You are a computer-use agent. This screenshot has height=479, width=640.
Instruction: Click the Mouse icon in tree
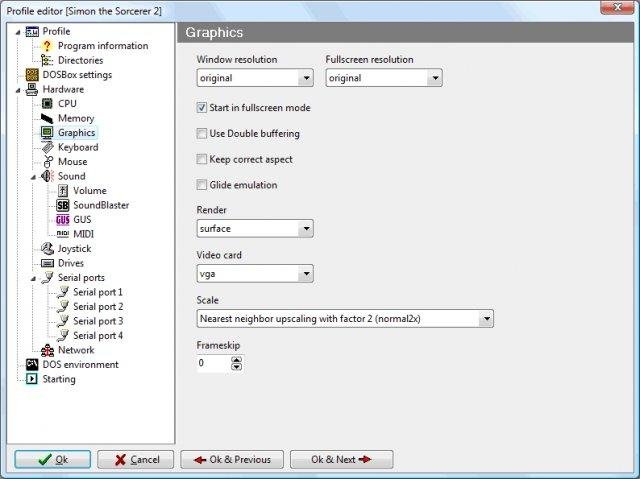coord(48,162)
